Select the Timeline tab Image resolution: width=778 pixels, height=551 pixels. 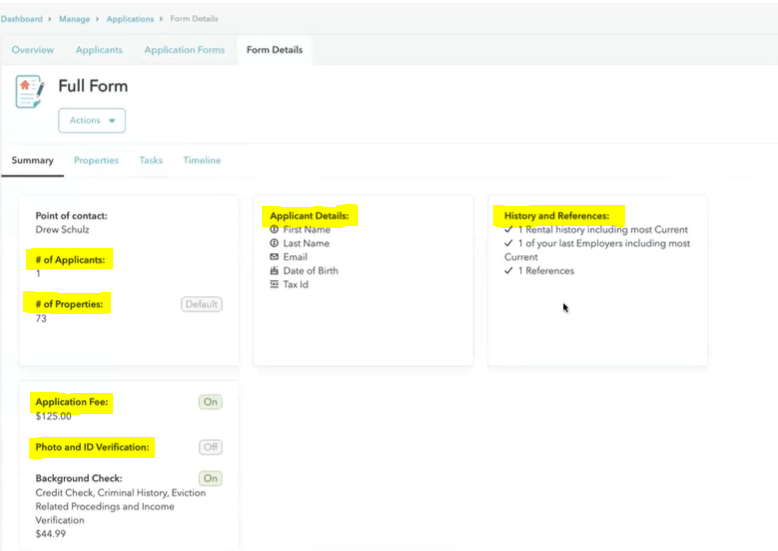(202, 160)
